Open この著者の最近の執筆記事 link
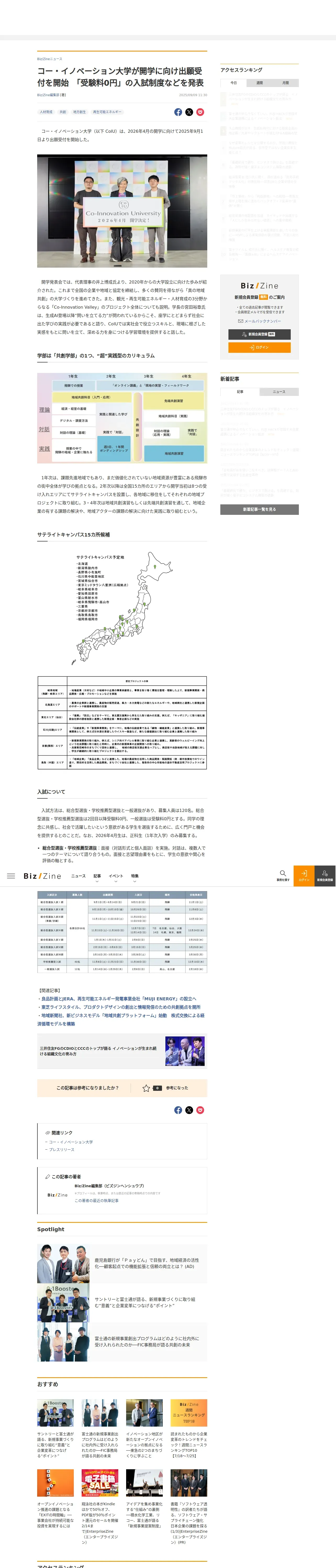Viewport: 336px width, 1568px height. (96, 1200)
